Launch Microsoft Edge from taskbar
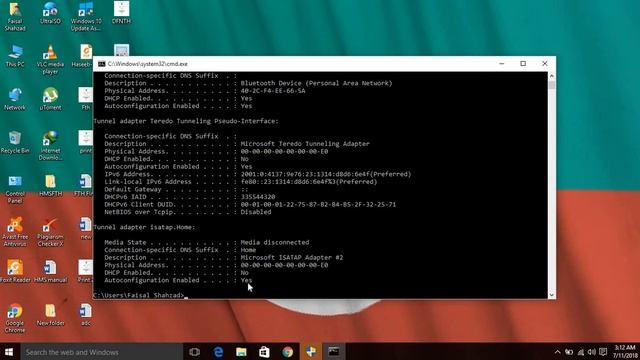The height and width of the screenshot is (360, 640). (218, 352)
